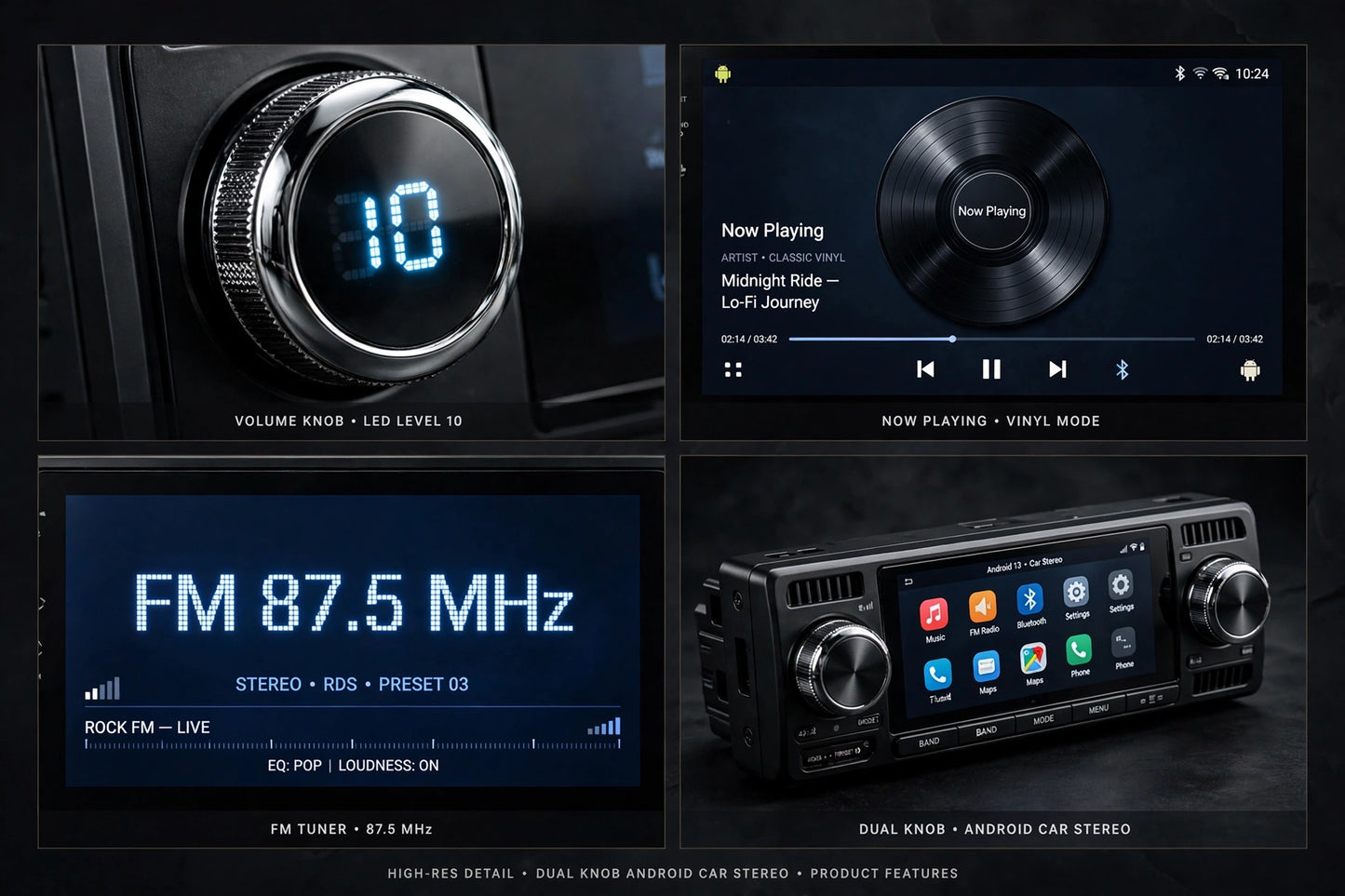Click the right rotary knob on stereo

[1229, 601]
